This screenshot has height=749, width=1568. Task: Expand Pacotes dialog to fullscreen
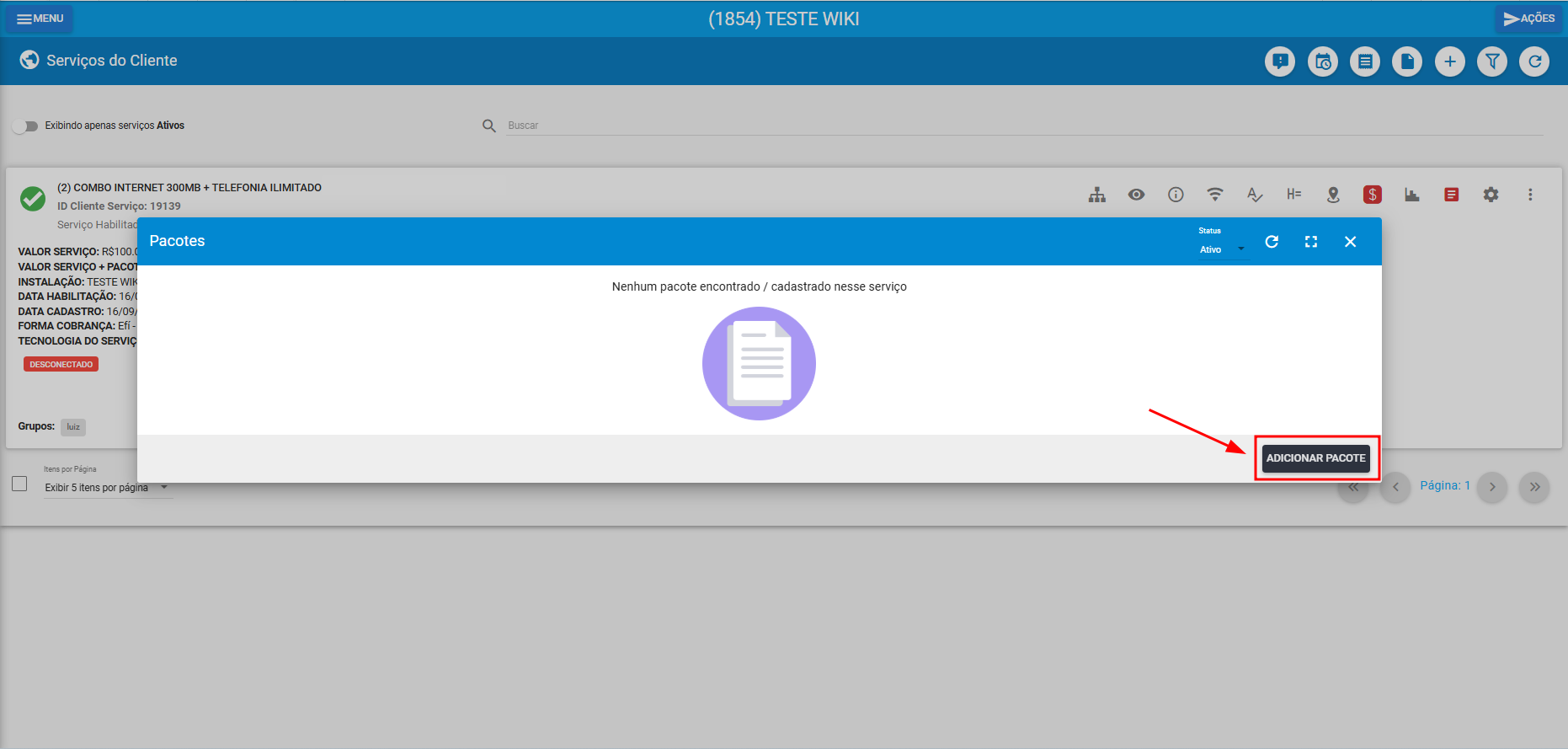pos(1311,242)
